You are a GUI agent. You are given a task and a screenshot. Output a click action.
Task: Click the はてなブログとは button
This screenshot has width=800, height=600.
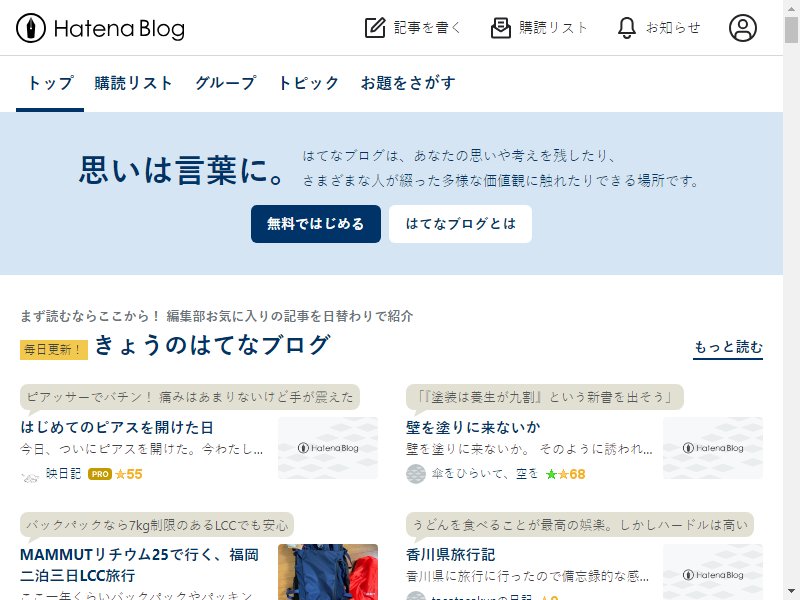(460, 224)
